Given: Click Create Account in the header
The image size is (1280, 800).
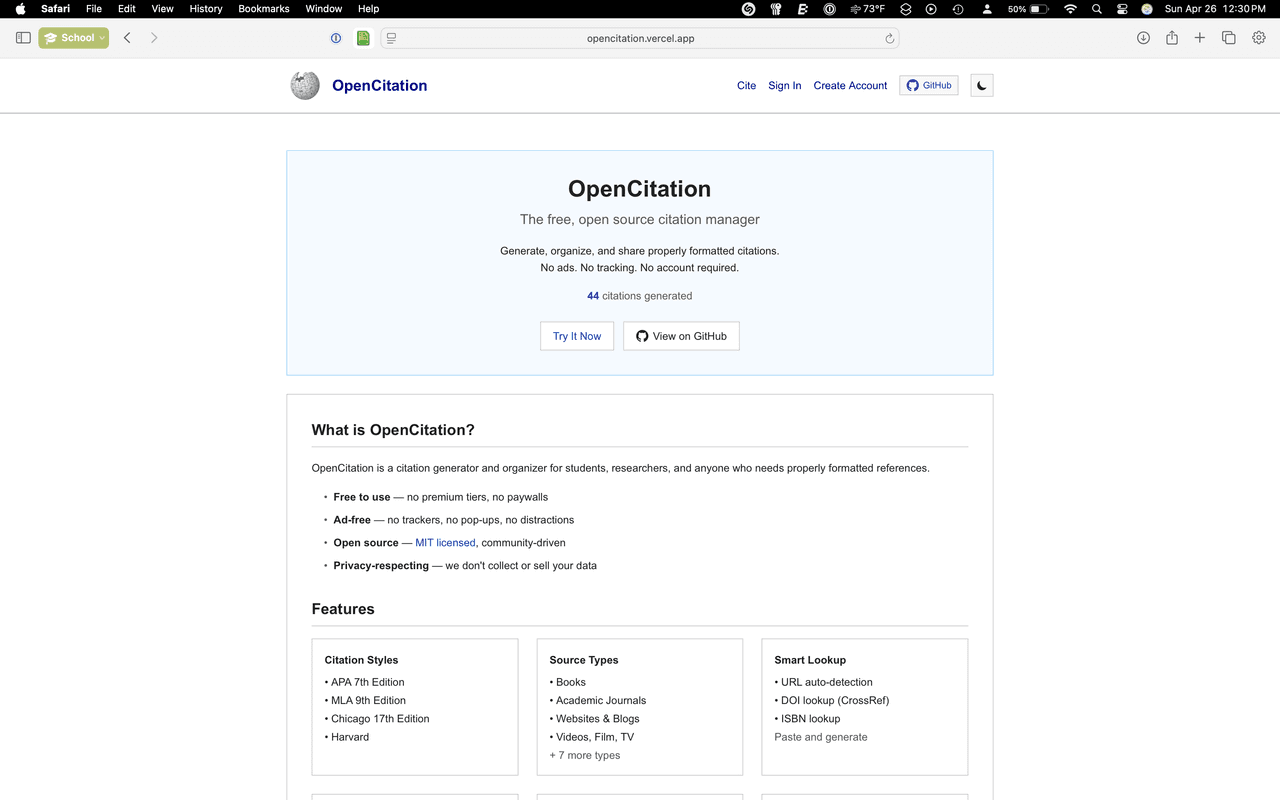Looking at the screenshot, I should click(x=850, y=85).
